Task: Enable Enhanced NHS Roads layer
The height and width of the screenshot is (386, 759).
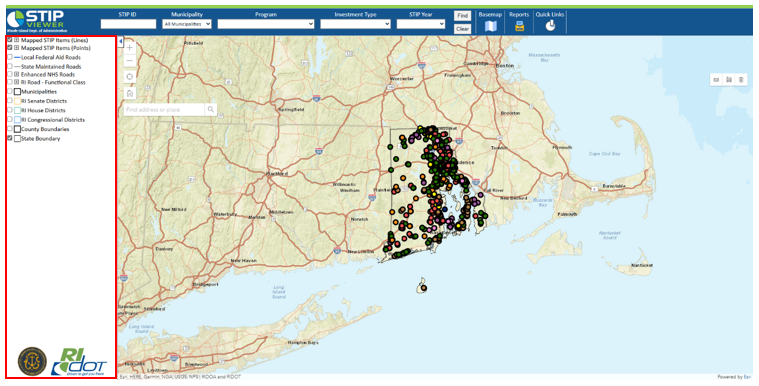Action: coord(10,75)
